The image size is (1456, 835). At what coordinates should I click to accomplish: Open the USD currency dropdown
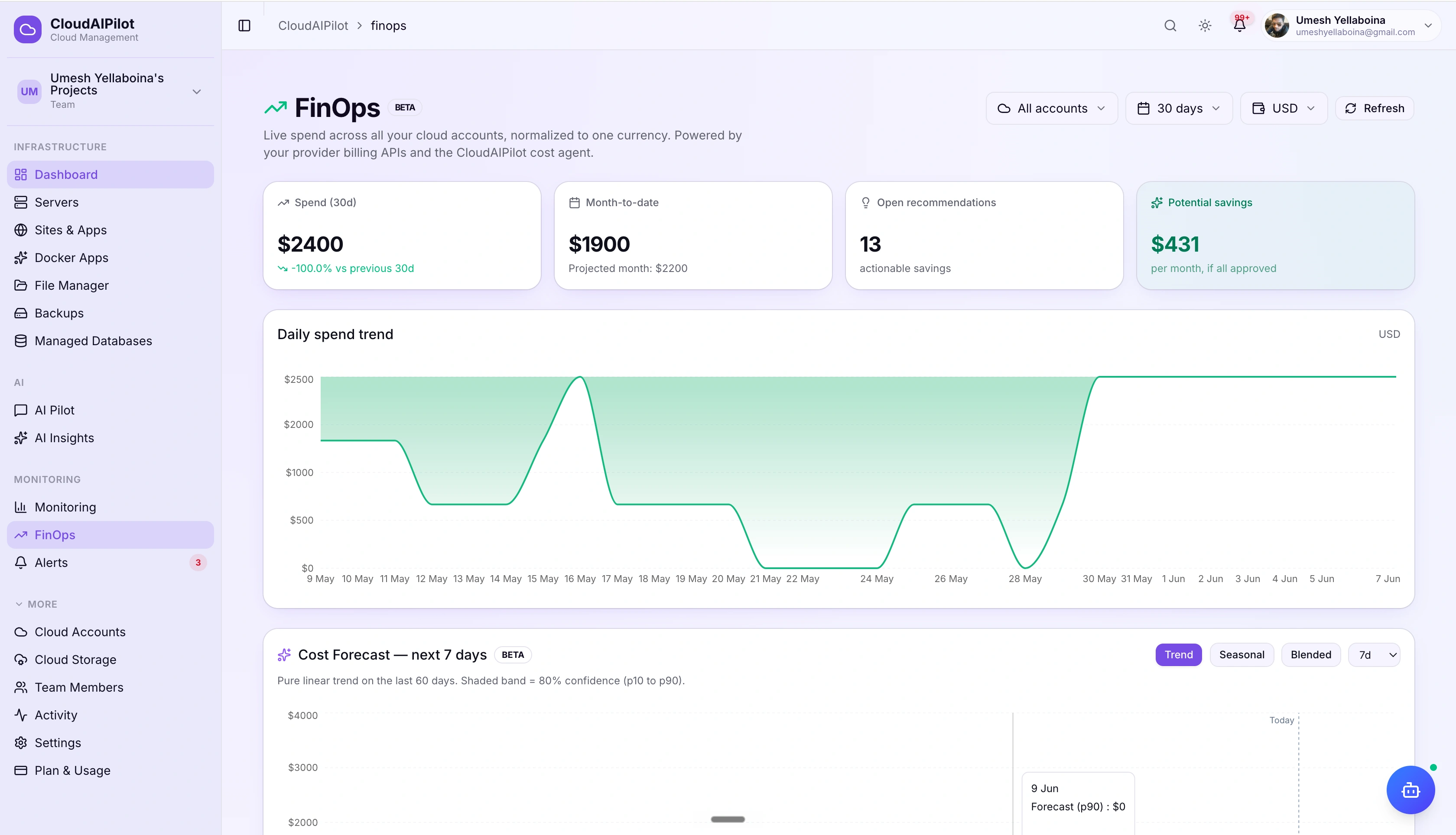1284,108
